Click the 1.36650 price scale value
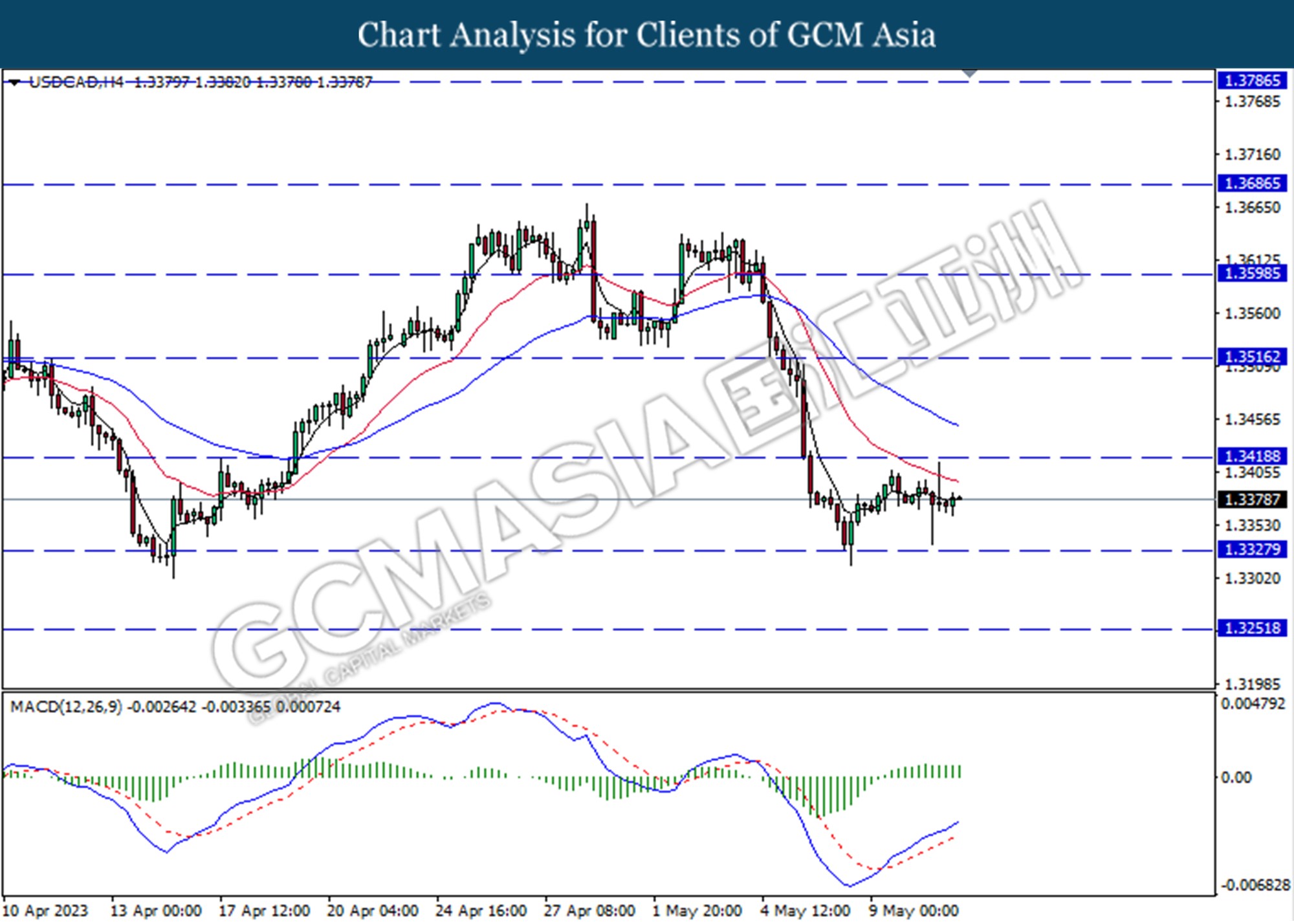1294x924 pixels. coord(1253,208)
